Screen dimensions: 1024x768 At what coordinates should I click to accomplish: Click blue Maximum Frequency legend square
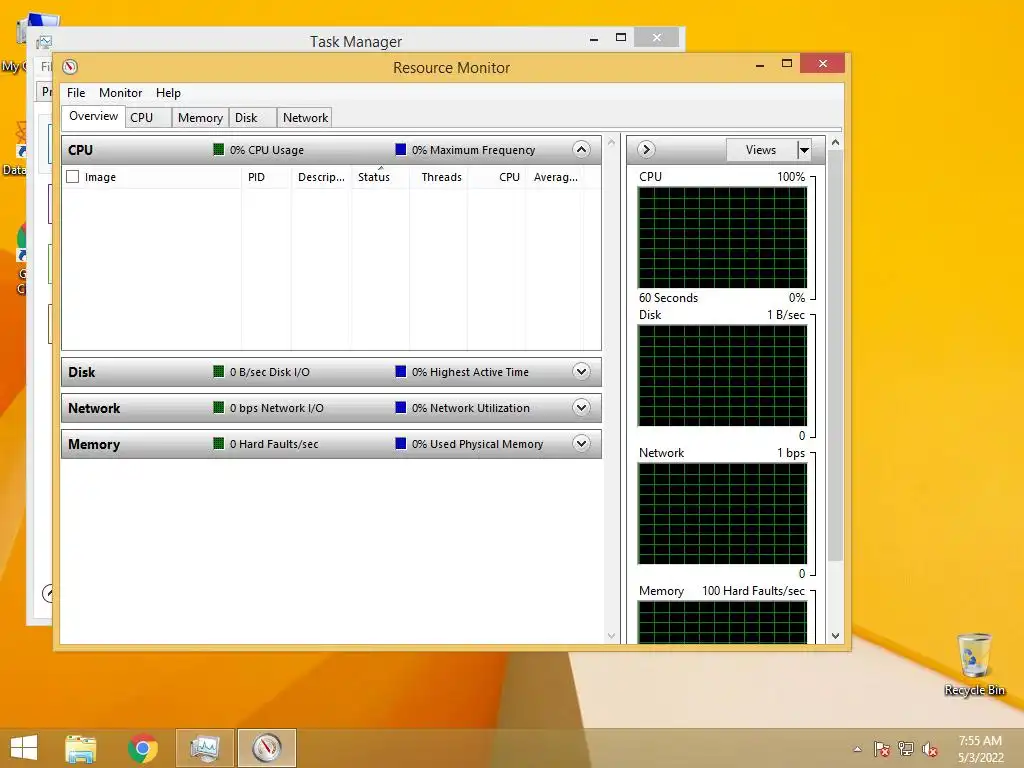[x=401, y=150]
